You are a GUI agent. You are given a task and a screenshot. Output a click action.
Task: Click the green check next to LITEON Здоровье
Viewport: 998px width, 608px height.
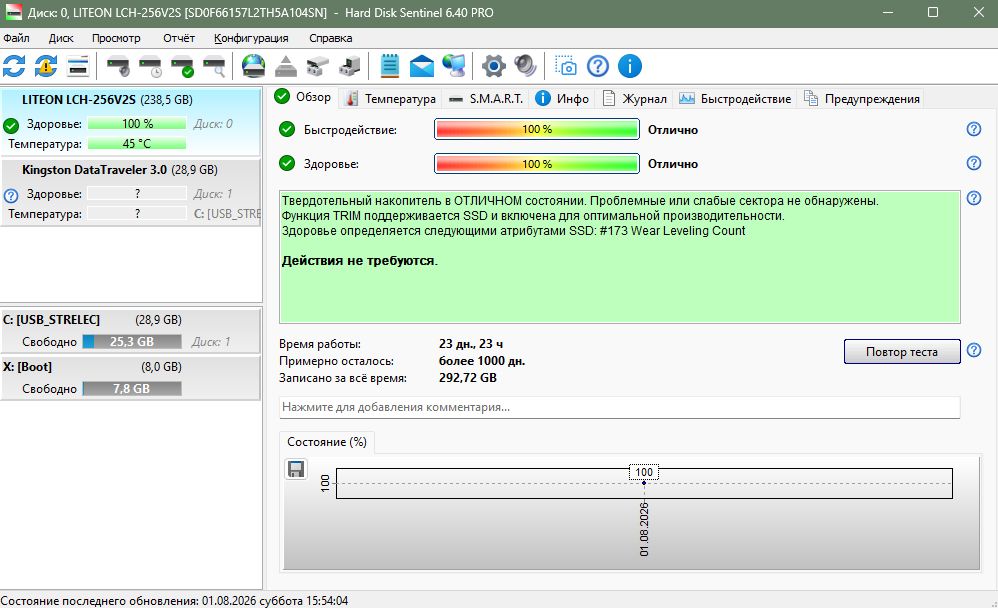point(11,125)
